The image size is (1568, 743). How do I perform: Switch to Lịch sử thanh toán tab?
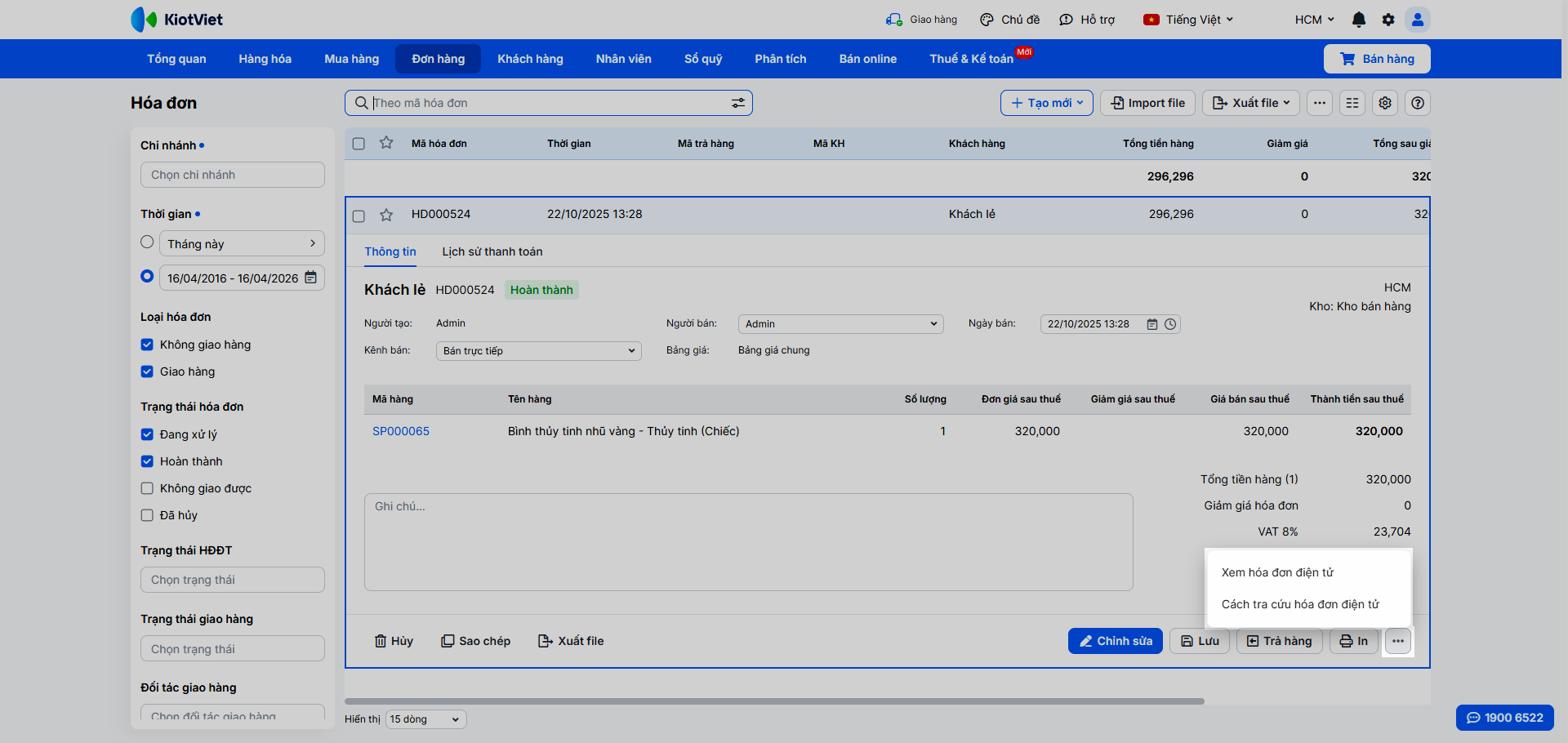point(492,251)
